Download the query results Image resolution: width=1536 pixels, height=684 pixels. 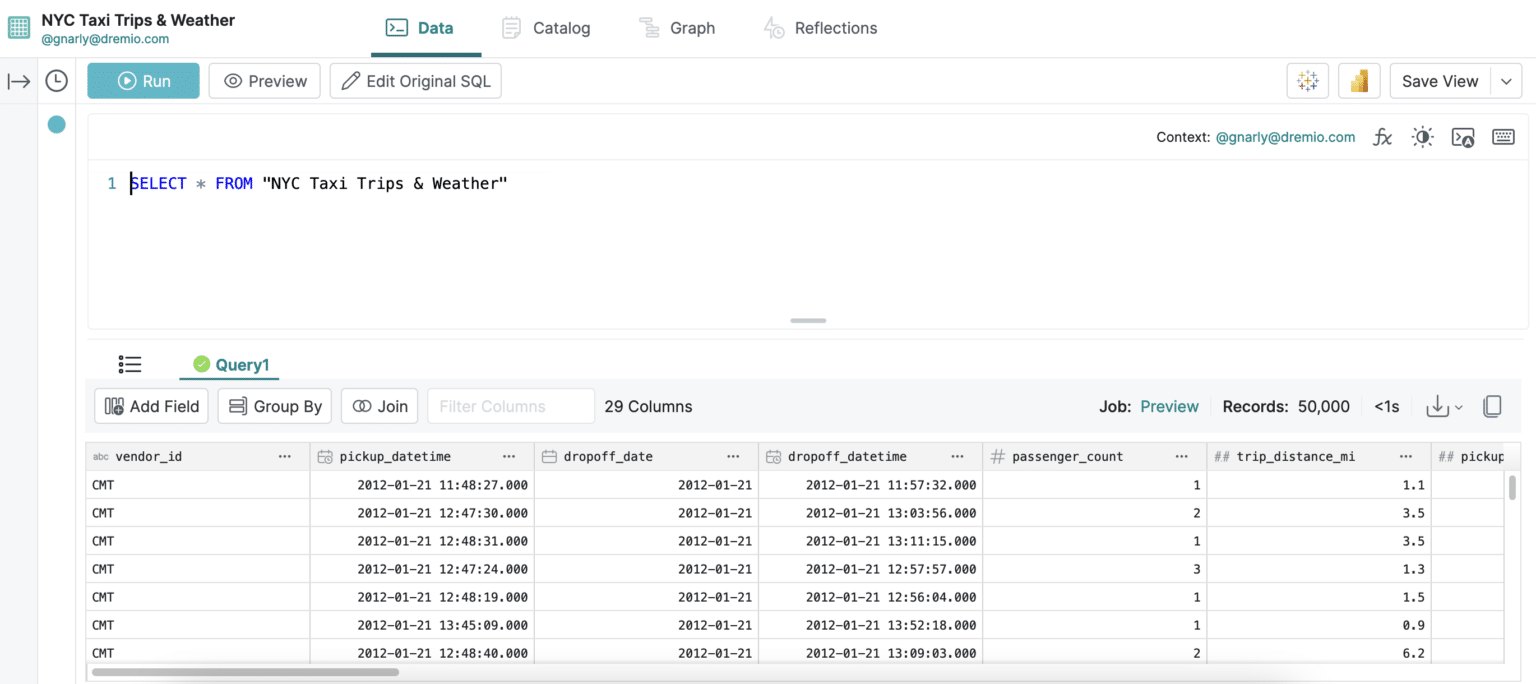(x=1437, y=406)
